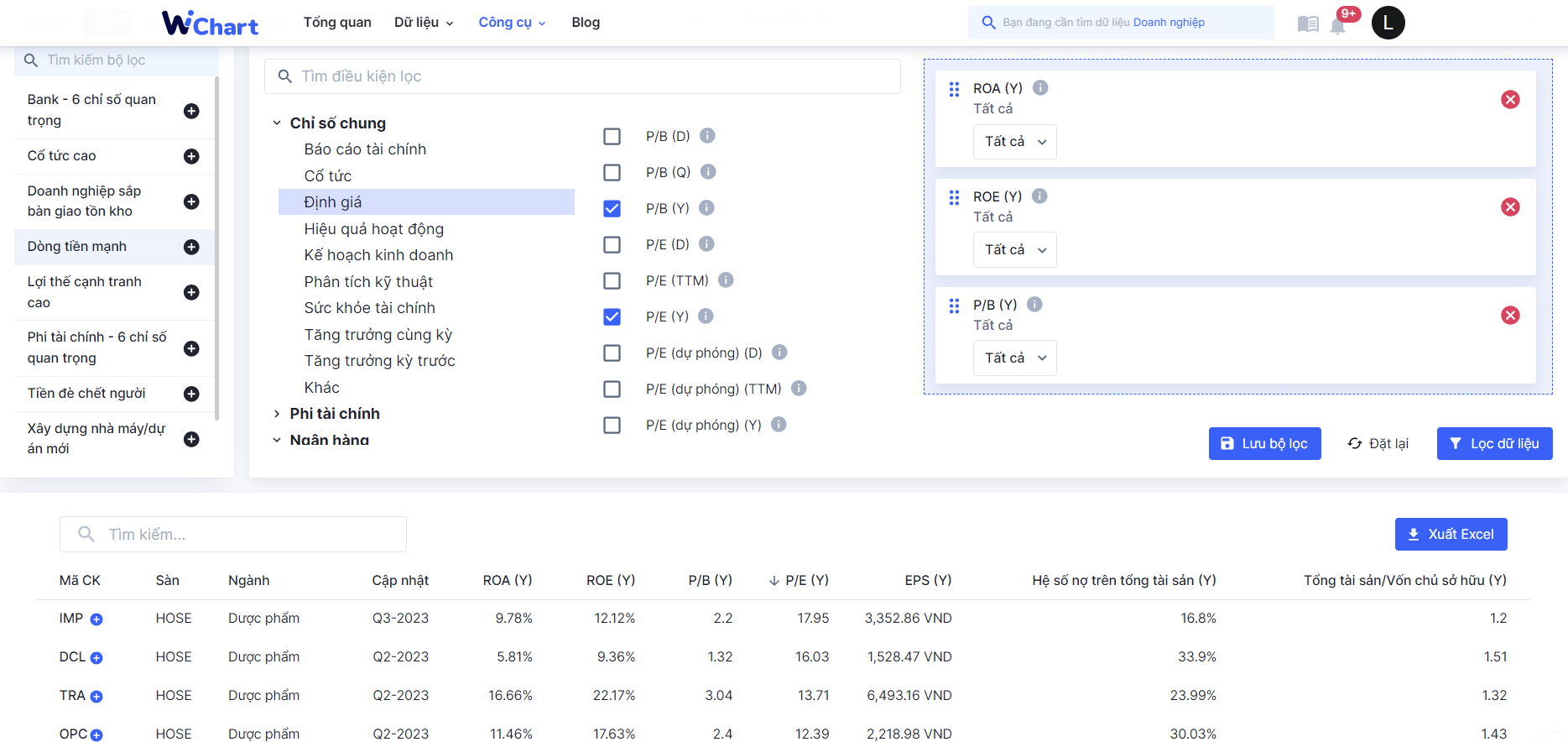Show info for P/E (dự phóng) (TTM)
Image resolution: width=1568 pixels, height=742 pixels.
[x=799, y=388]
